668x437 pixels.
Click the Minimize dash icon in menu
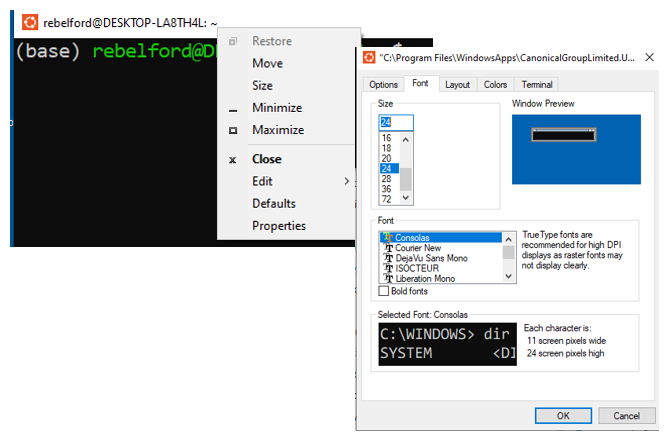[x=233, y=111]
